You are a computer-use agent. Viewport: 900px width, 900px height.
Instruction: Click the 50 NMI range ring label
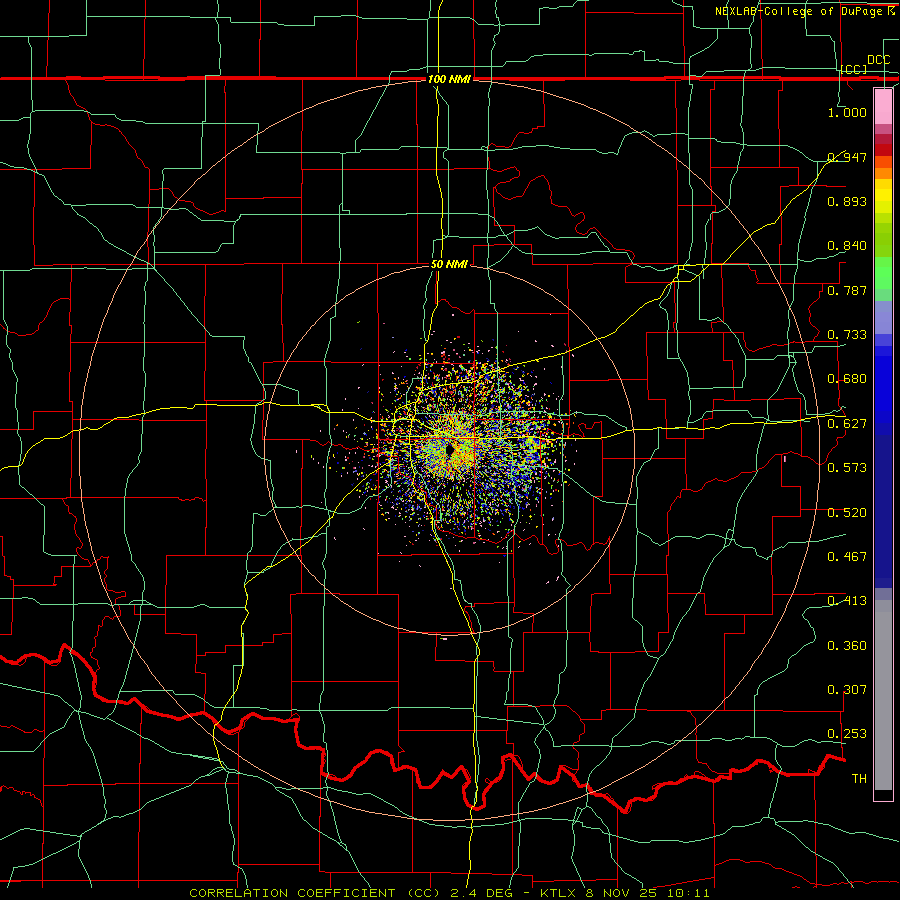(x=449, y=264)
